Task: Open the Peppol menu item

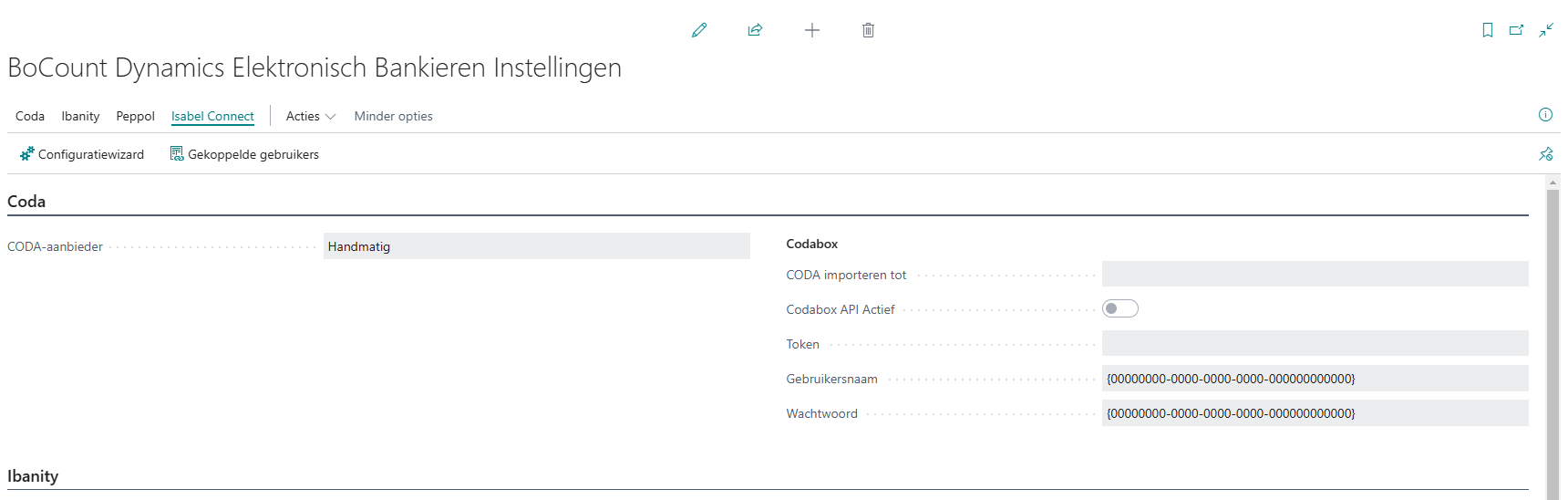Action: (135, 116)
